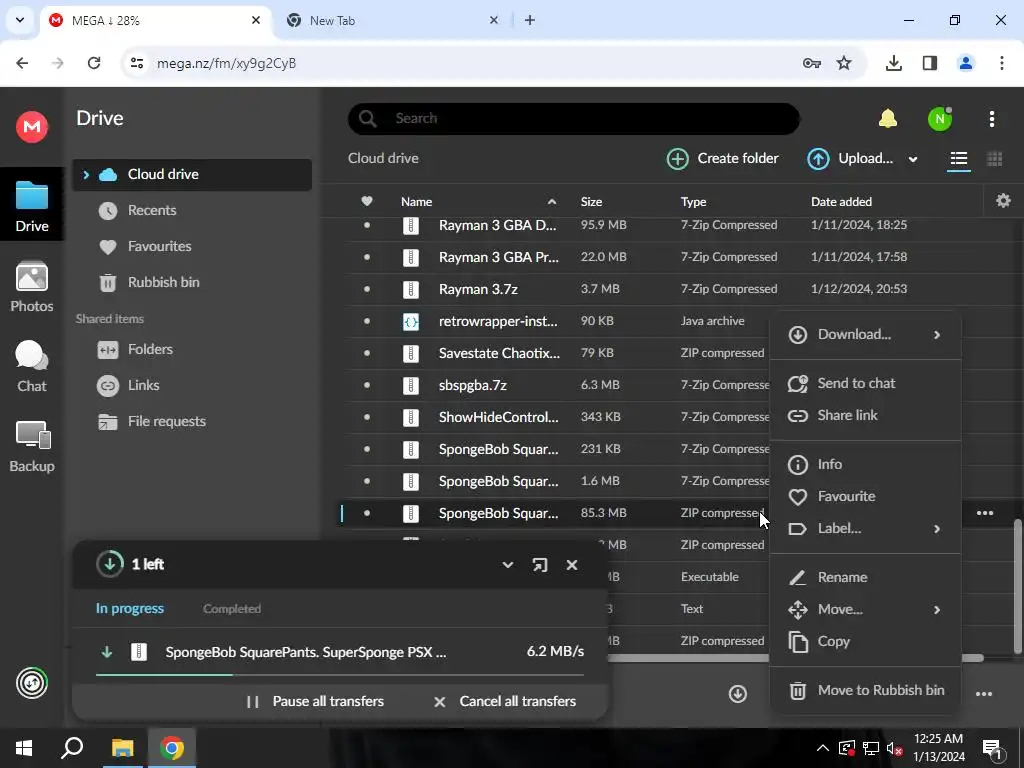
Task: Choose Info in context menu
Action: point(865,464)
